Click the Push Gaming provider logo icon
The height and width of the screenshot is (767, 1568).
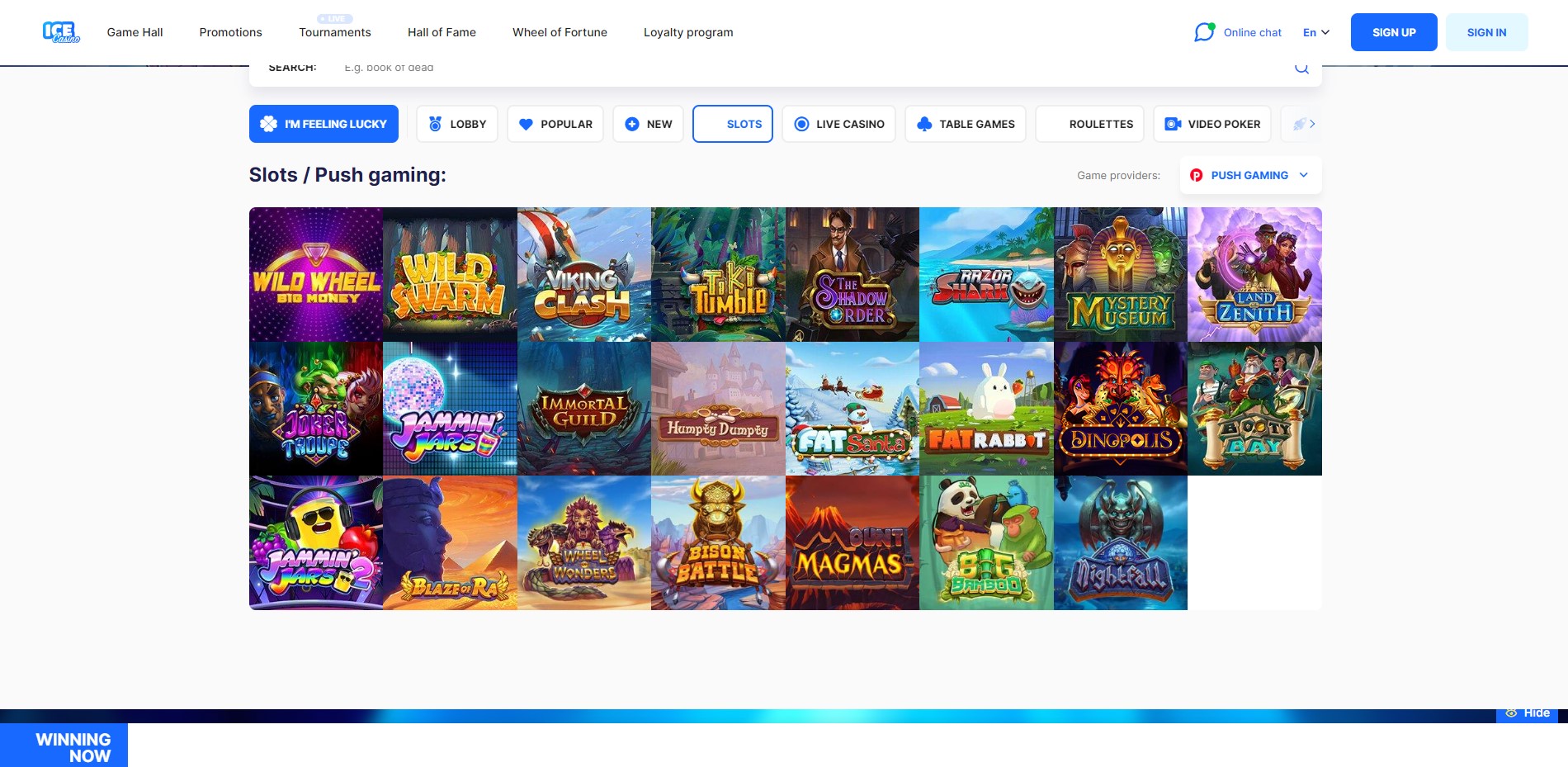(1196, 175)
